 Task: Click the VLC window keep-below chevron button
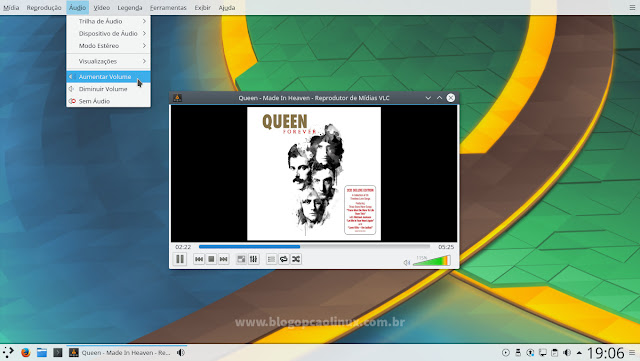pos(428,98)
